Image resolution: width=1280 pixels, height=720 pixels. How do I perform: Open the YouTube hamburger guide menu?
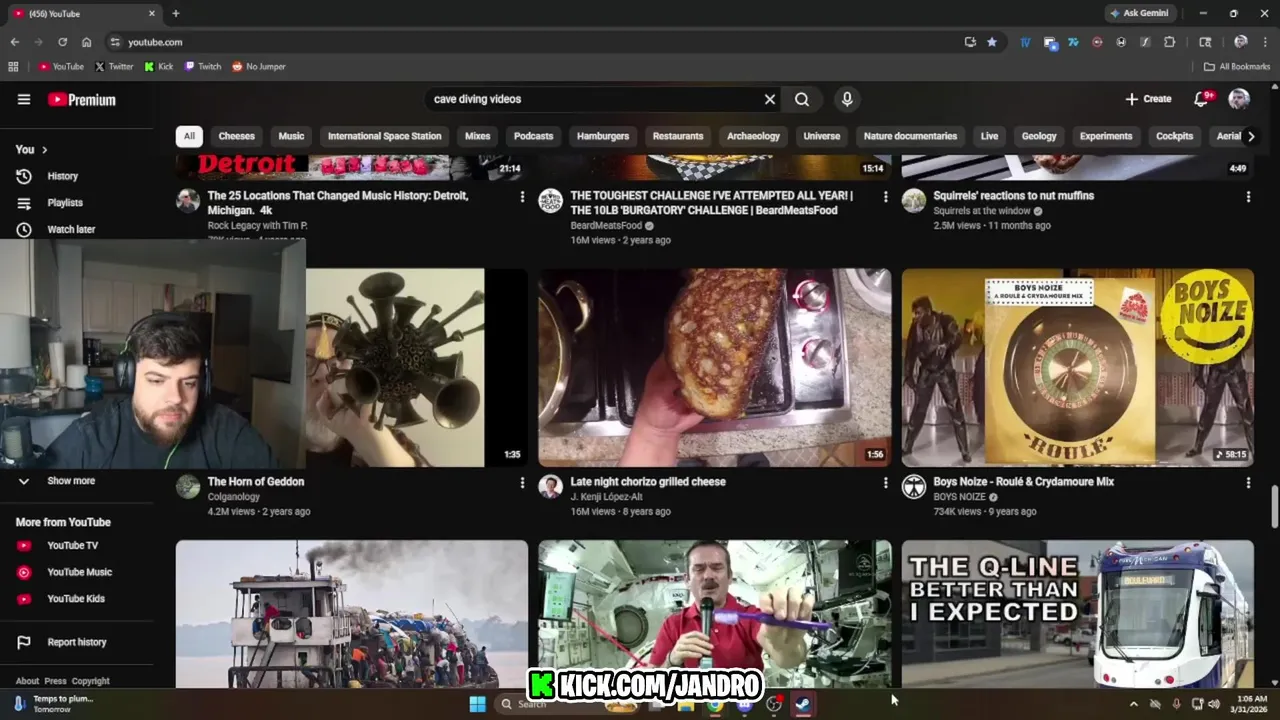24,99
